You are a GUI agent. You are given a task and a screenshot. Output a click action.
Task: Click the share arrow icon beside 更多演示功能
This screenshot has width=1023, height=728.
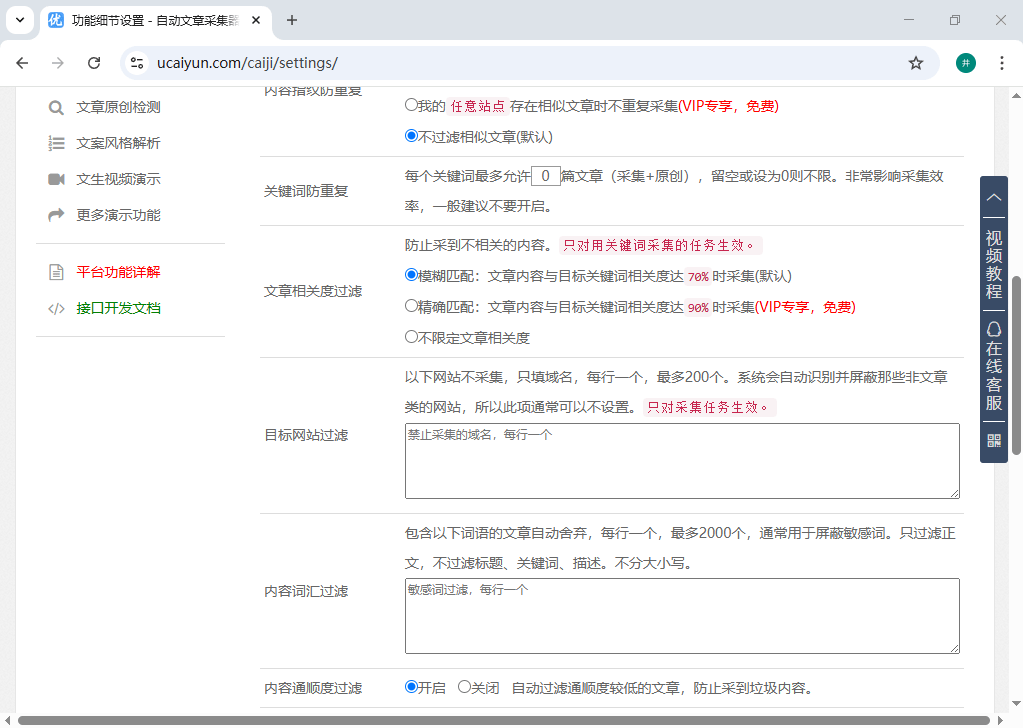(56, 215)
